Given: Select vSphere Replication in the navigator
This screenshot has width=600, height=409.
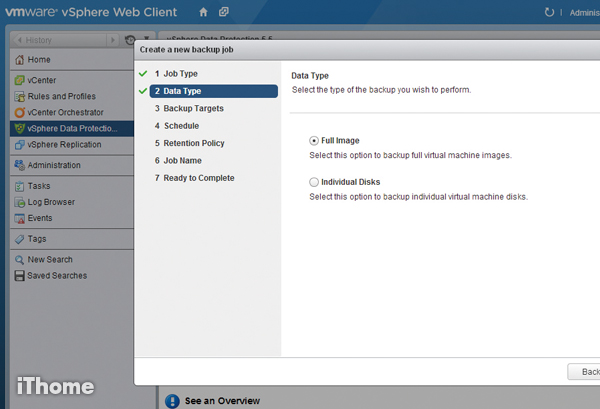Looking at the screenshot, I should pos(63,144).
